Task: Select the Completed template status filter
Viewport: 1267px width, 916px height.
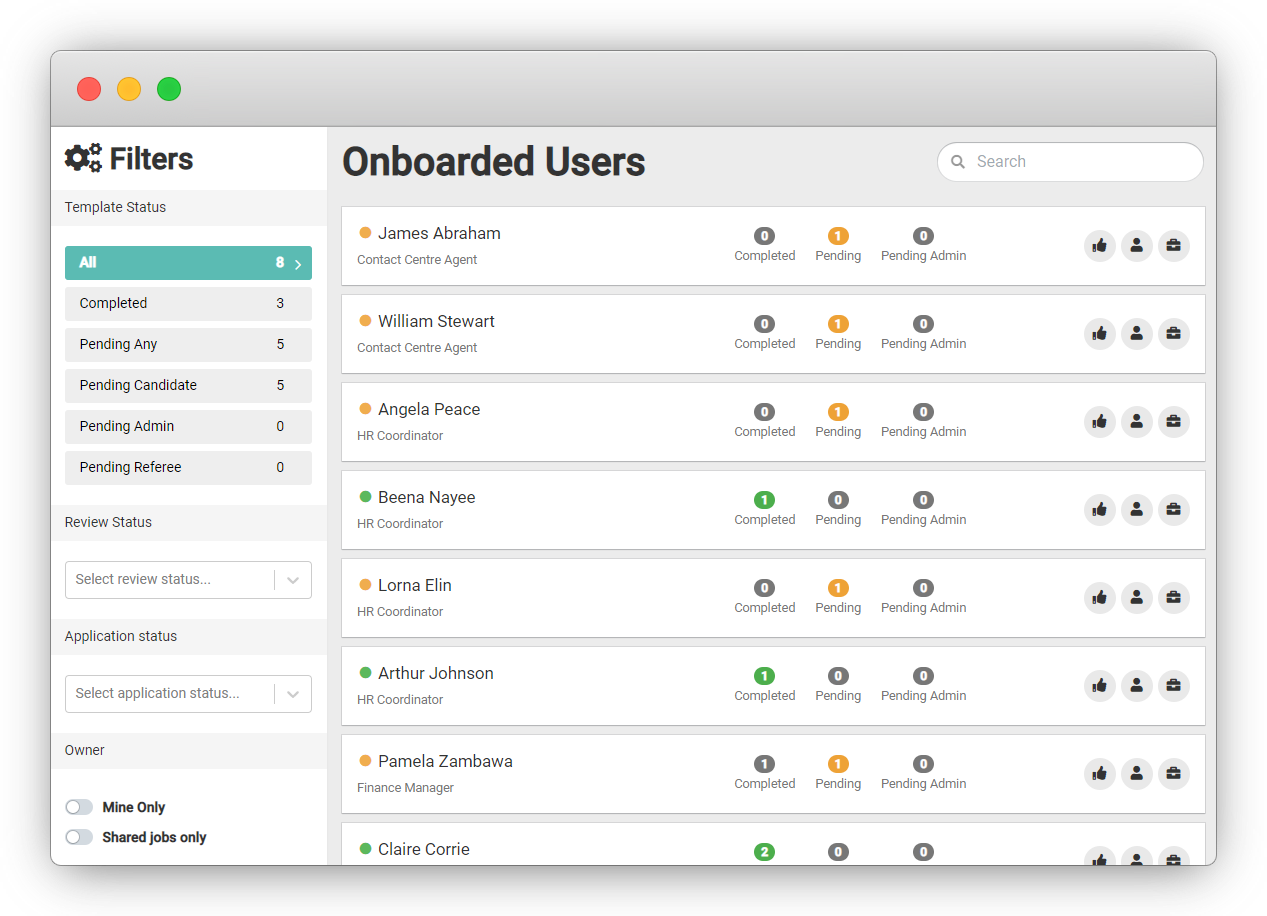Action: 188,304
